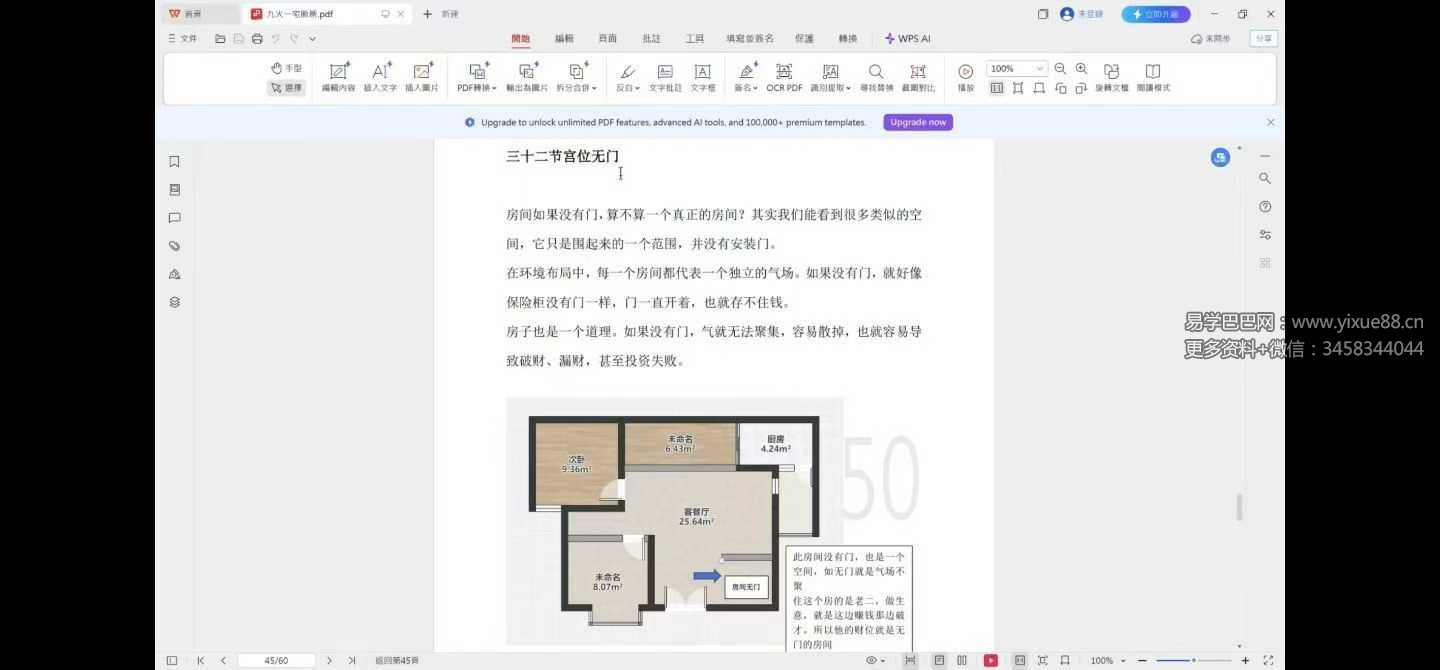Open the WPS AI tab

[907, 39]
